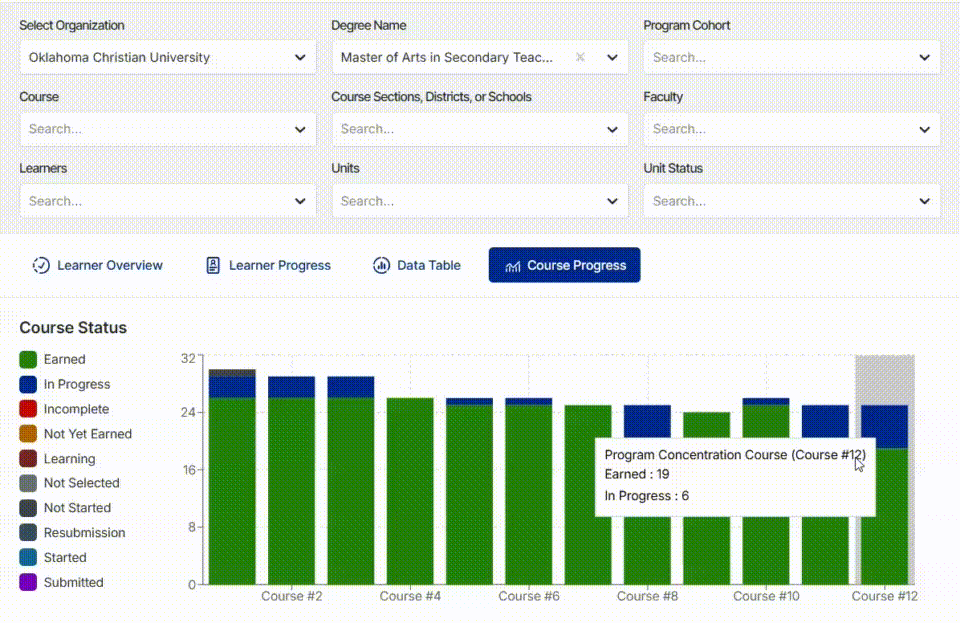Screen dimensions: 960x623
Task: Switch to the Data Table tab
Action: [x=416, y=265]
